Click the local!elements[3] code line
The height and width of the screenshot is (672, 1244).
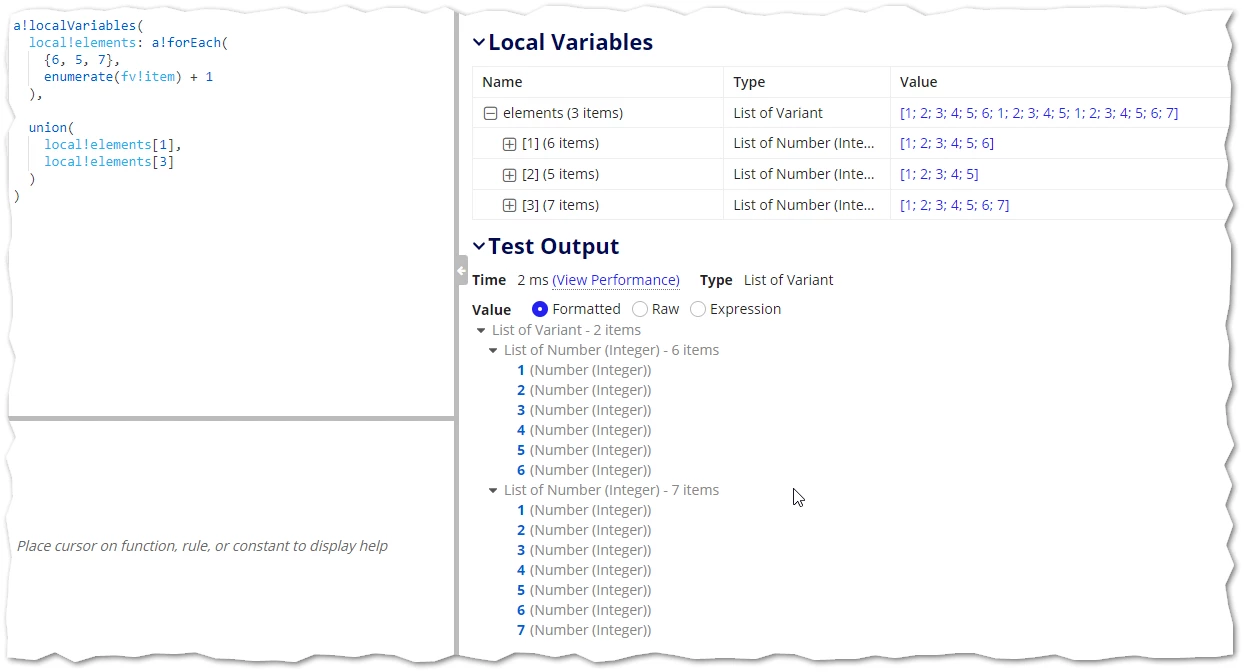[x=109, y=162]
